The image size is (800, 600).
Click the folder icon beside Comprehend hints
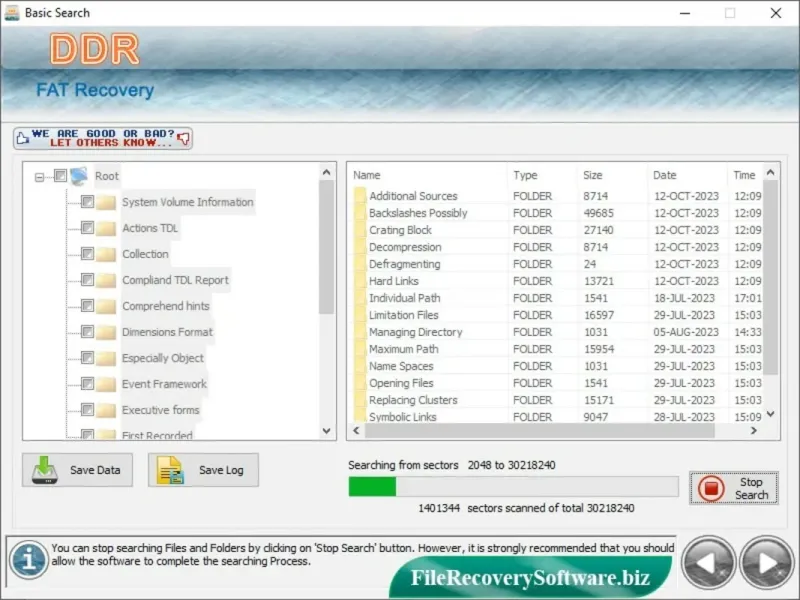(x=106, y=306)
